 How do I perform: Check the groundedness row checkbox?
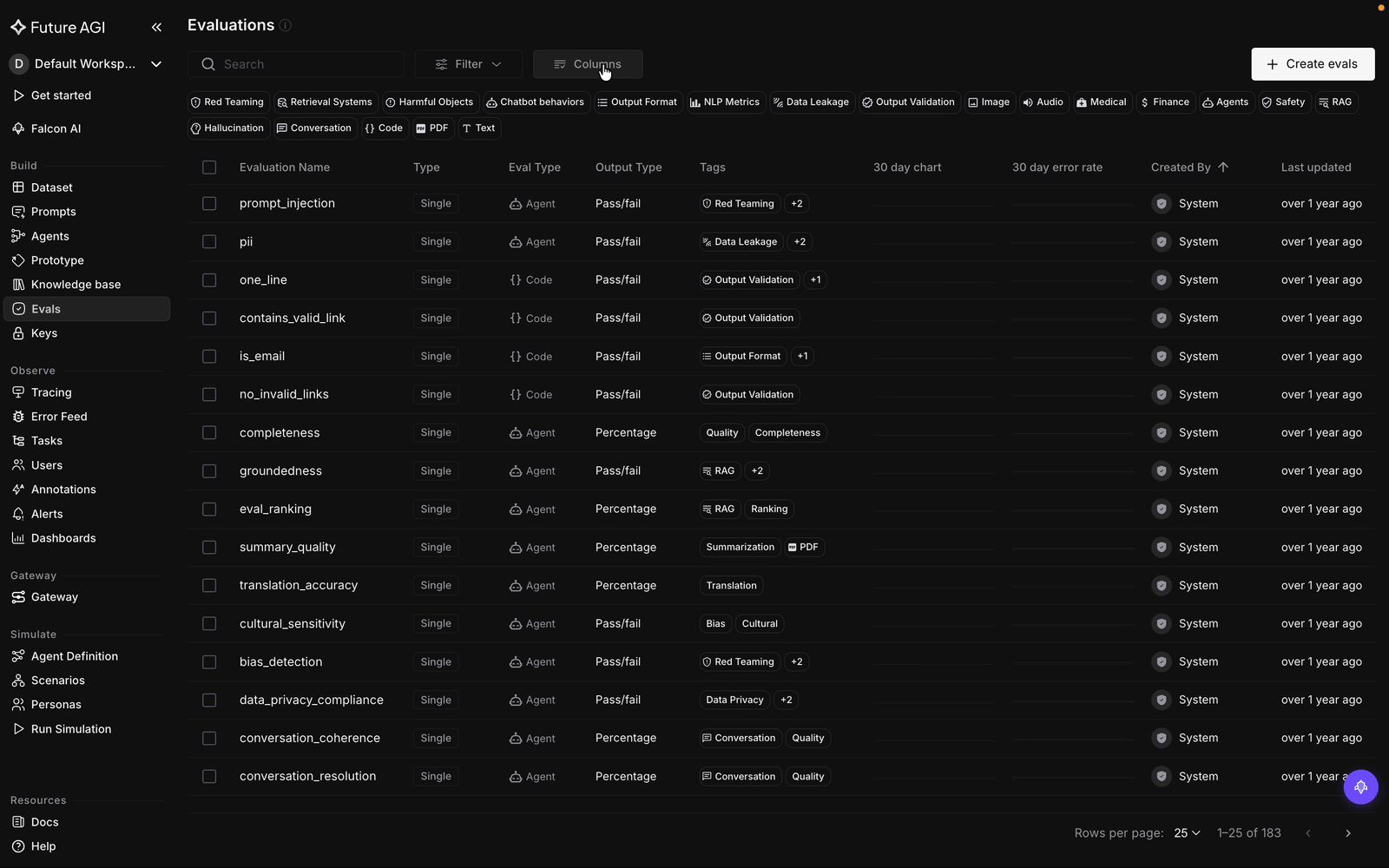[x=209, y=471]
